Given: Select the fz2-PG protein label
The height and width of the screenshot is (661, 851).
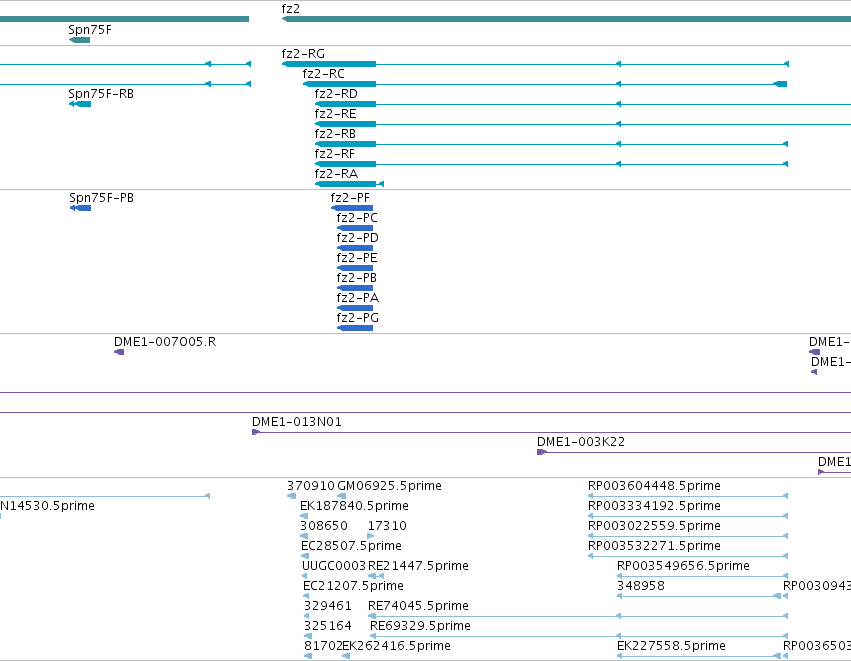Looking at the screenshot, I should pyautogui.click(x=358, y=319).
